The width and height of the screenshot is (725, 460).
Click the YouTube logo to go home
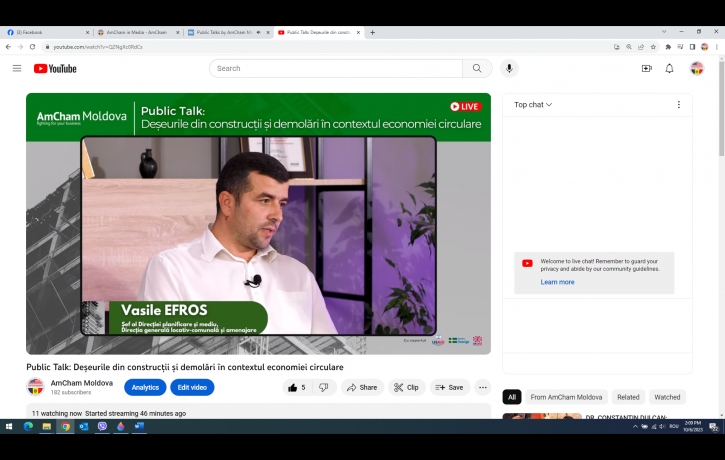55,68
